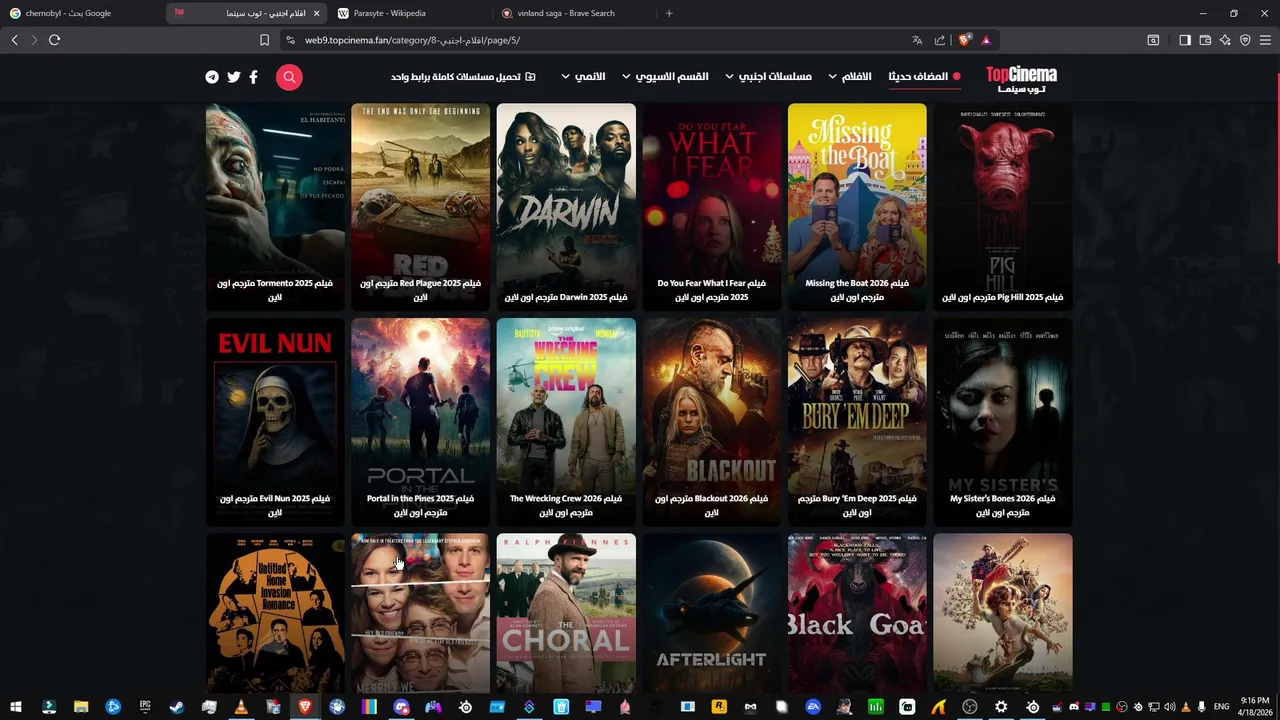Click the Brave browser taskbar icon
1280x720 pixels.
pyautogui.click(x=305, y=707)
